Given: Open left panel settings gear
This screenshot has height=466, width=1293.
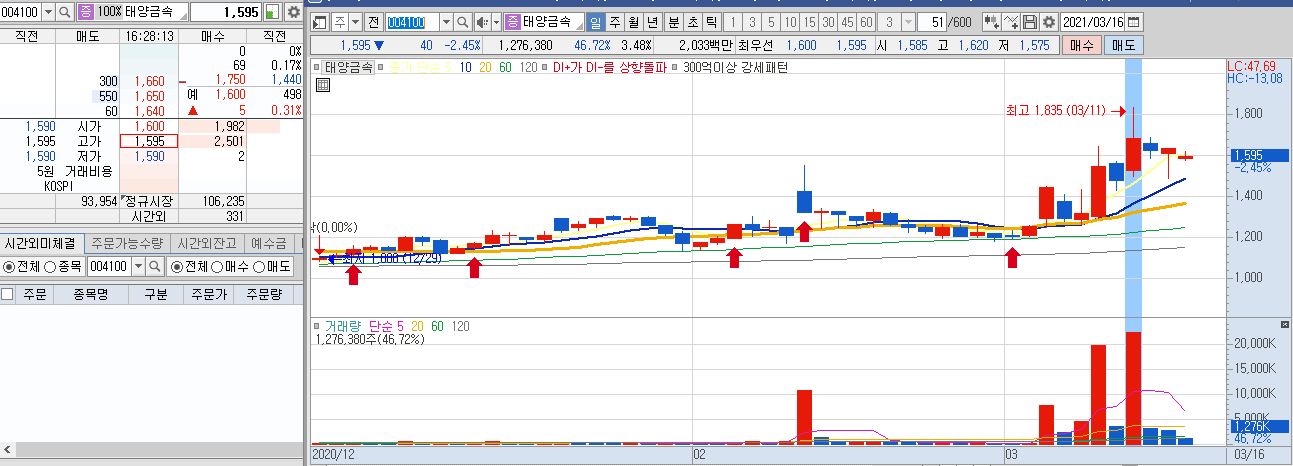Looking at the screenshot, I should pyautogui.click(x=293, y=12).
